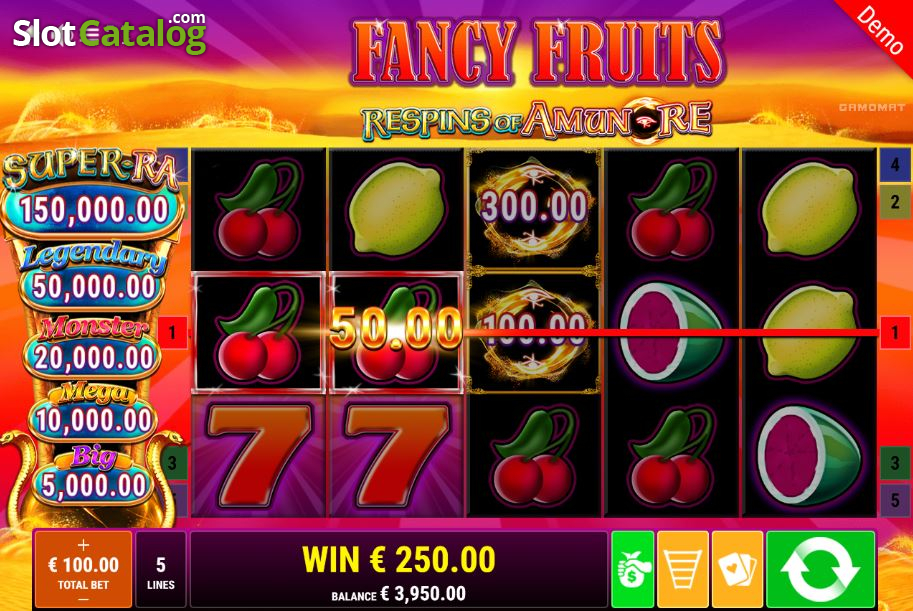The height and width of the screenshot is (611, 913).
Task: Click the 5 Lines selector
Action: click(161, 569)
